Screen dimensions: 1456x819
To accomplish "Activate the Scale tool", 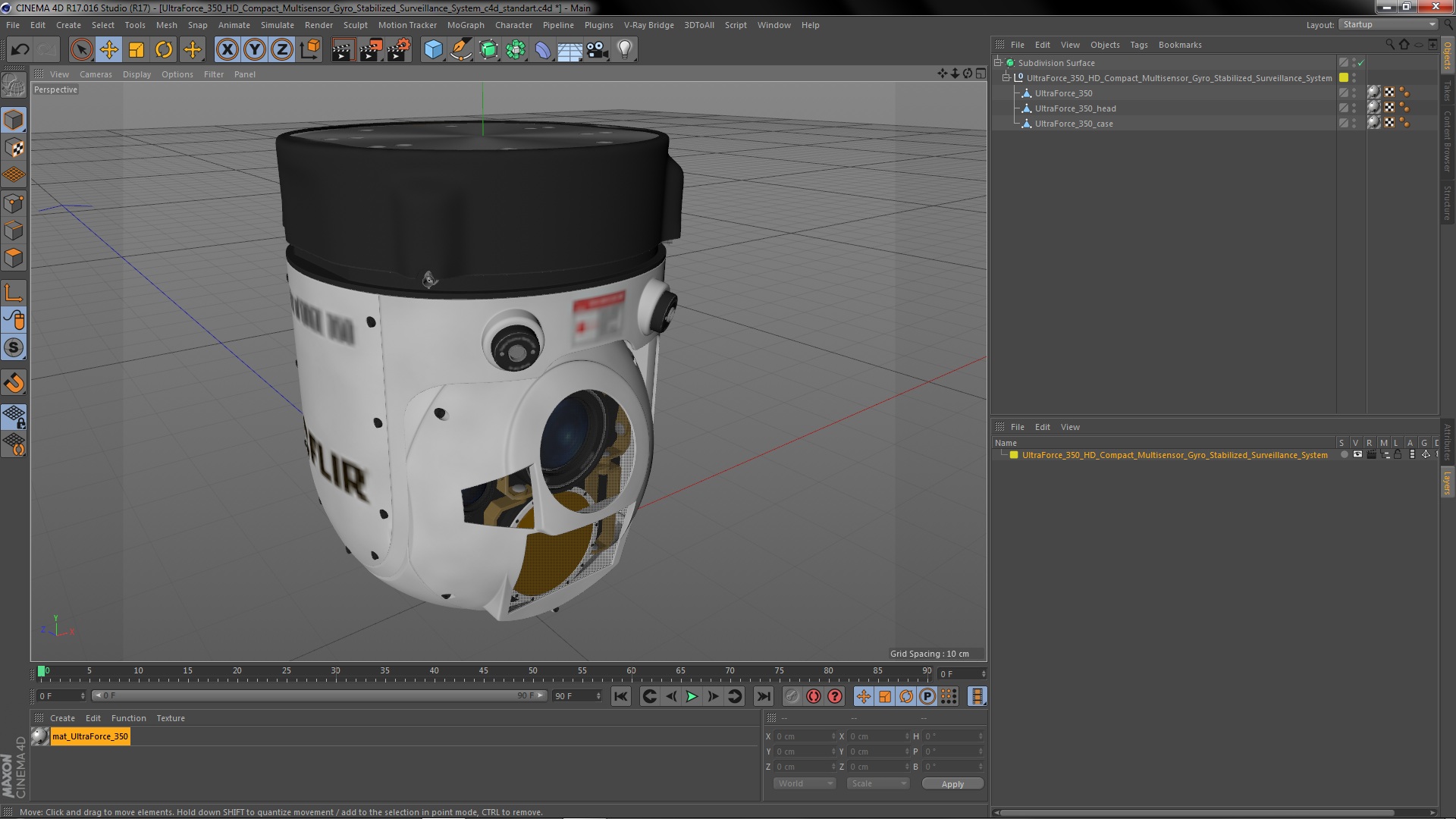I will point(136,50).
